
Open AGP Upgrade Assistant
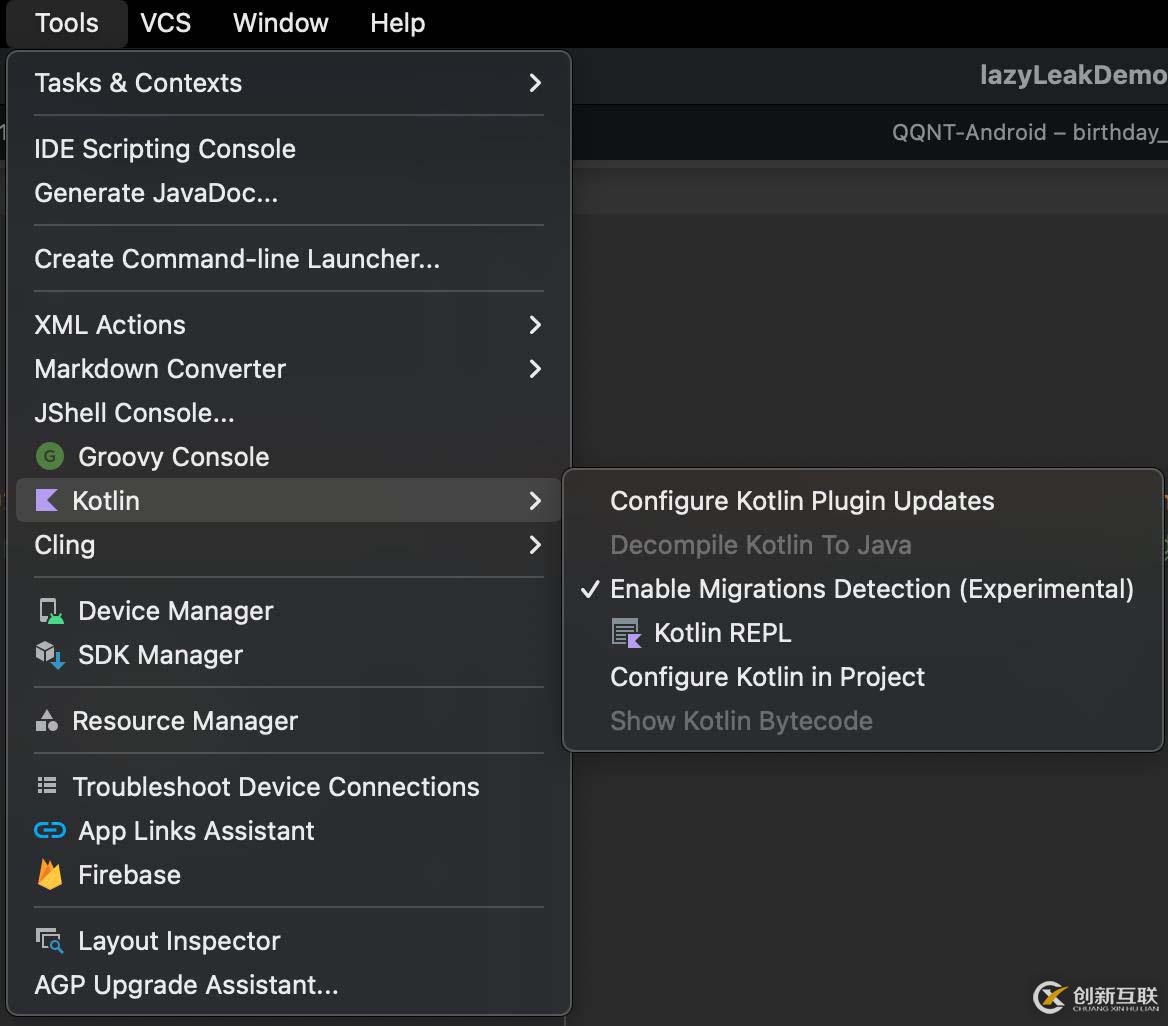[186, 985]
